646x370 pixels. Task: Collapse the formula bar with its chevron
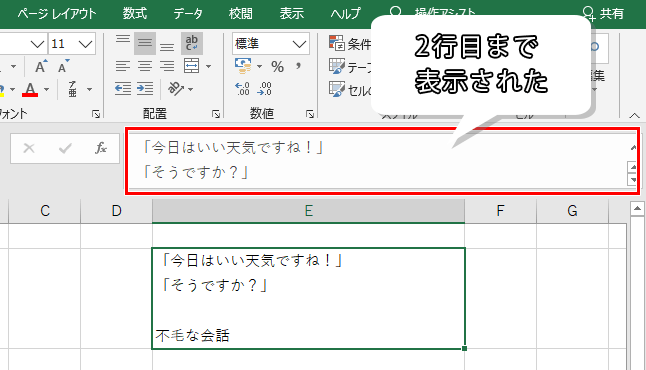pyautogui.click(x=633, y=148)
